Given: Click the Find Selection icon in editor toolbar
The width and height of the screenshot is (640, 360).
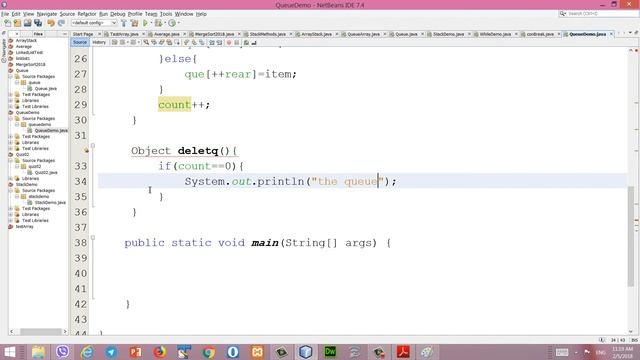Looking at the screenshot, I should 146,42.
